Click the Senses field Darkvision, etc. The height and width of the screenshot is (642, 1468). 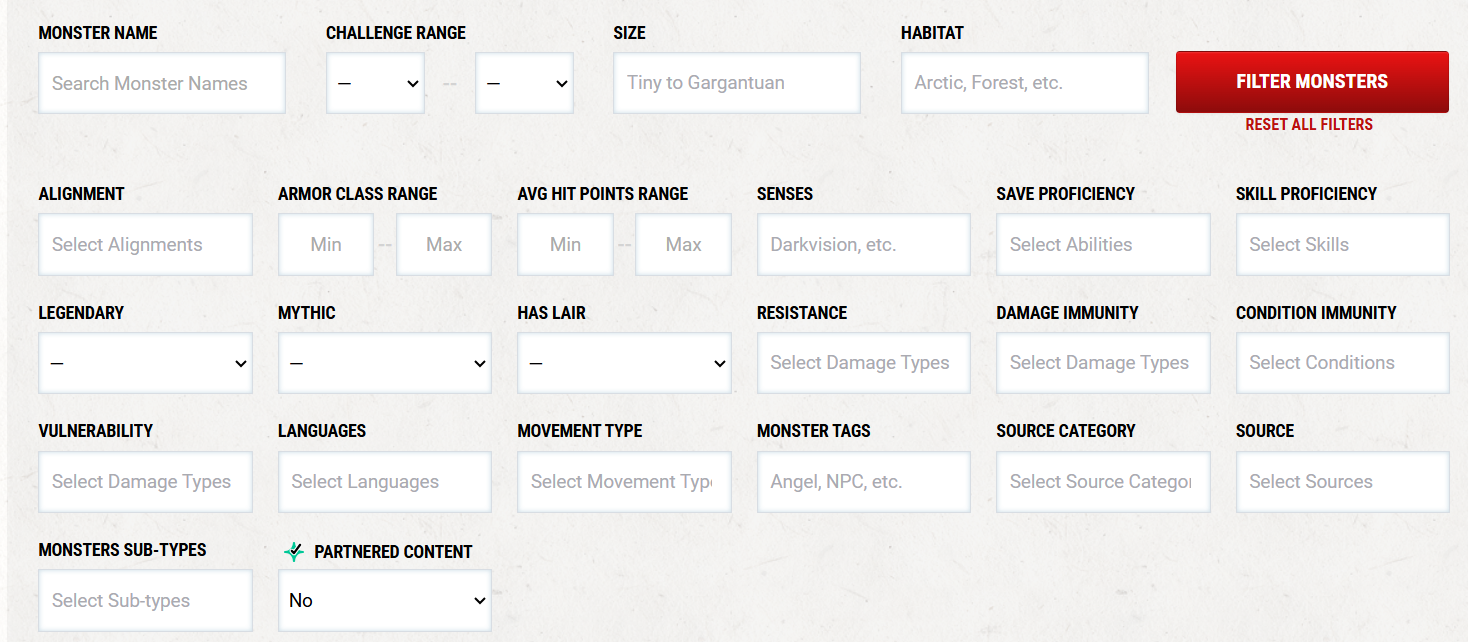coord(863,244)
